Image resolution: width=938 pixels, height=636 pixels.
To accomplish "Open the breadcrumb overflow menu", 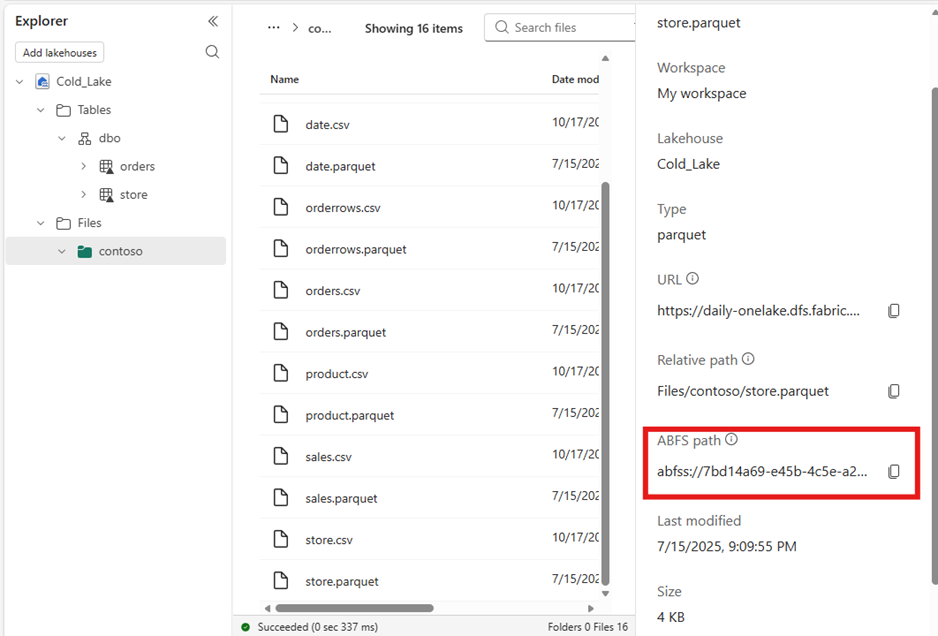I will [274, 28].
